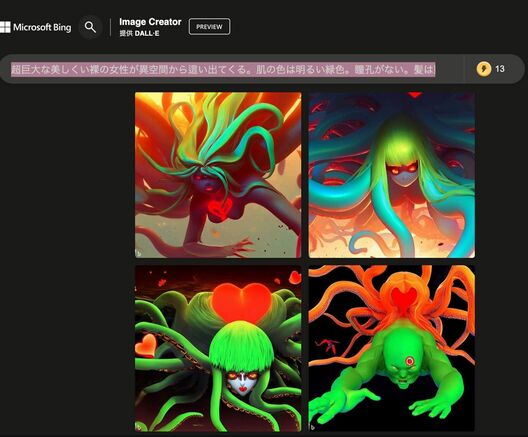528x437 pixels.
Task: Click the 提供 DALL·E subtitle text
Action: pyautogui.click(x=139, y=33)
